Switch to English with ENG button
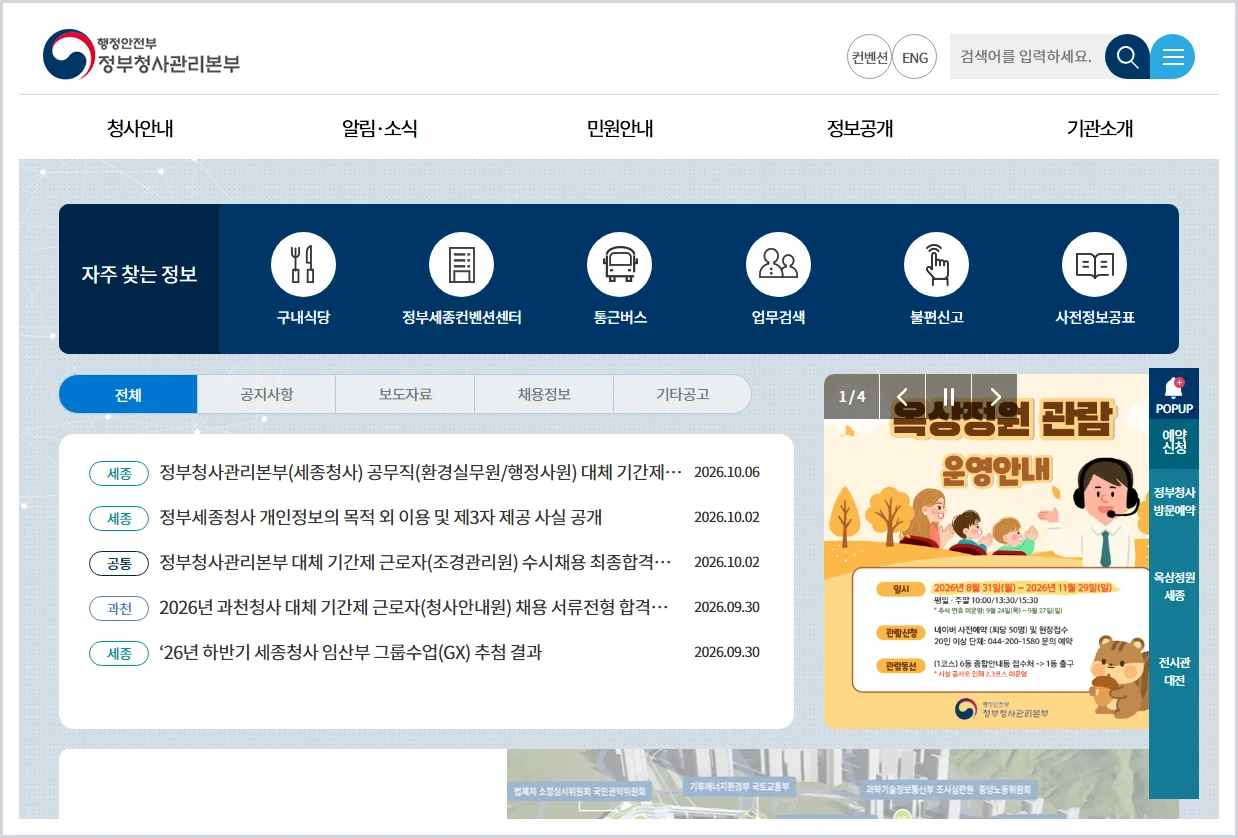Image resolution: width=1238 pixels, height=838 pixels. [915, 57]
